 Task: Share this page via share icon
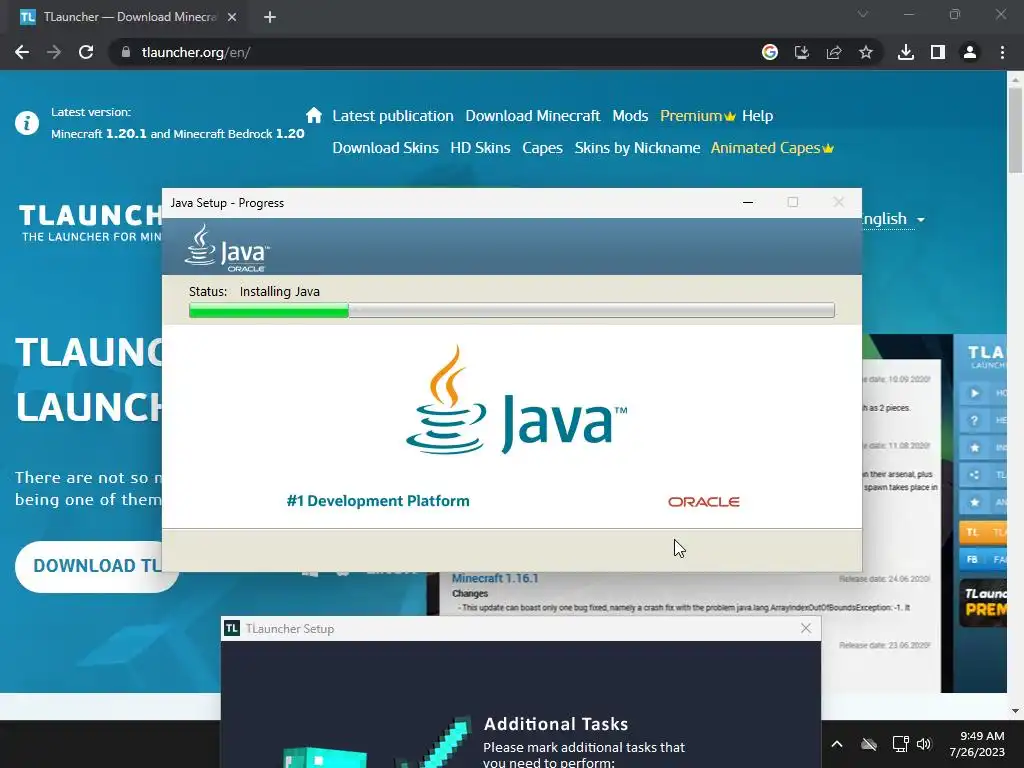pyautogui.click(x=834, y=52)
